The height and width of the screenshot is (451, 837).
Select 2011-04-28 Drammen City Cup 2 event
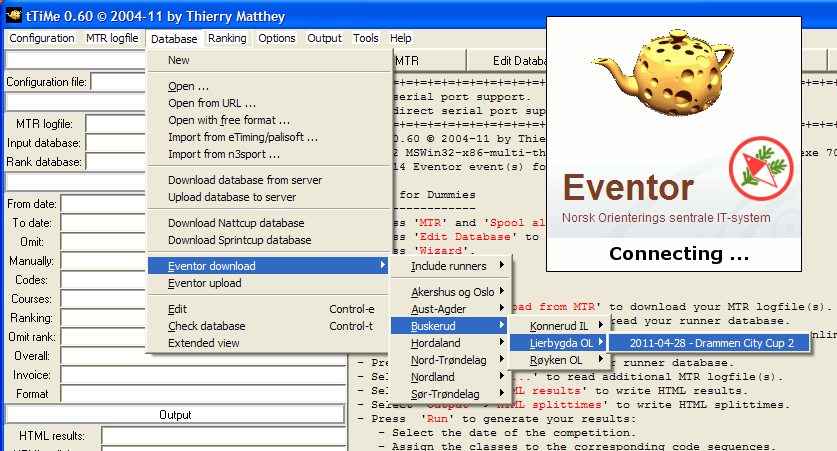click(712, 343)
